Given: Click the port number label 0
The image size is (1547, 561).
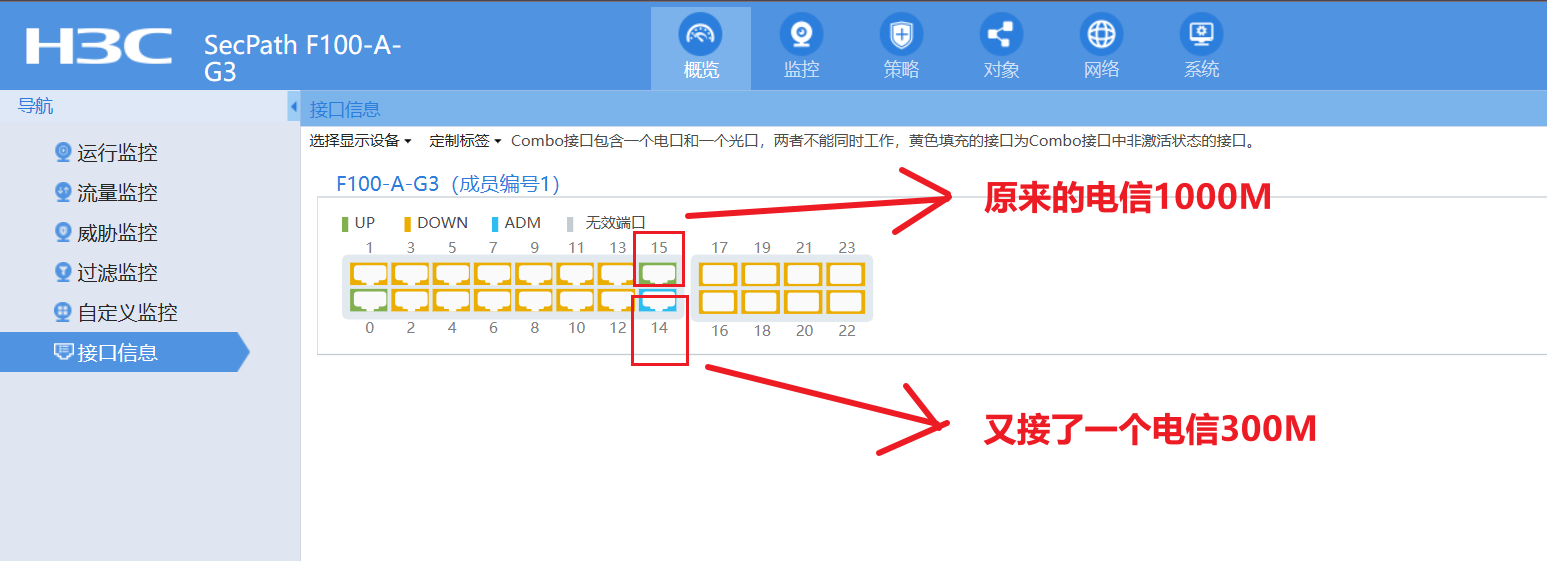Looking at the screenshot, I should [370, 328].
